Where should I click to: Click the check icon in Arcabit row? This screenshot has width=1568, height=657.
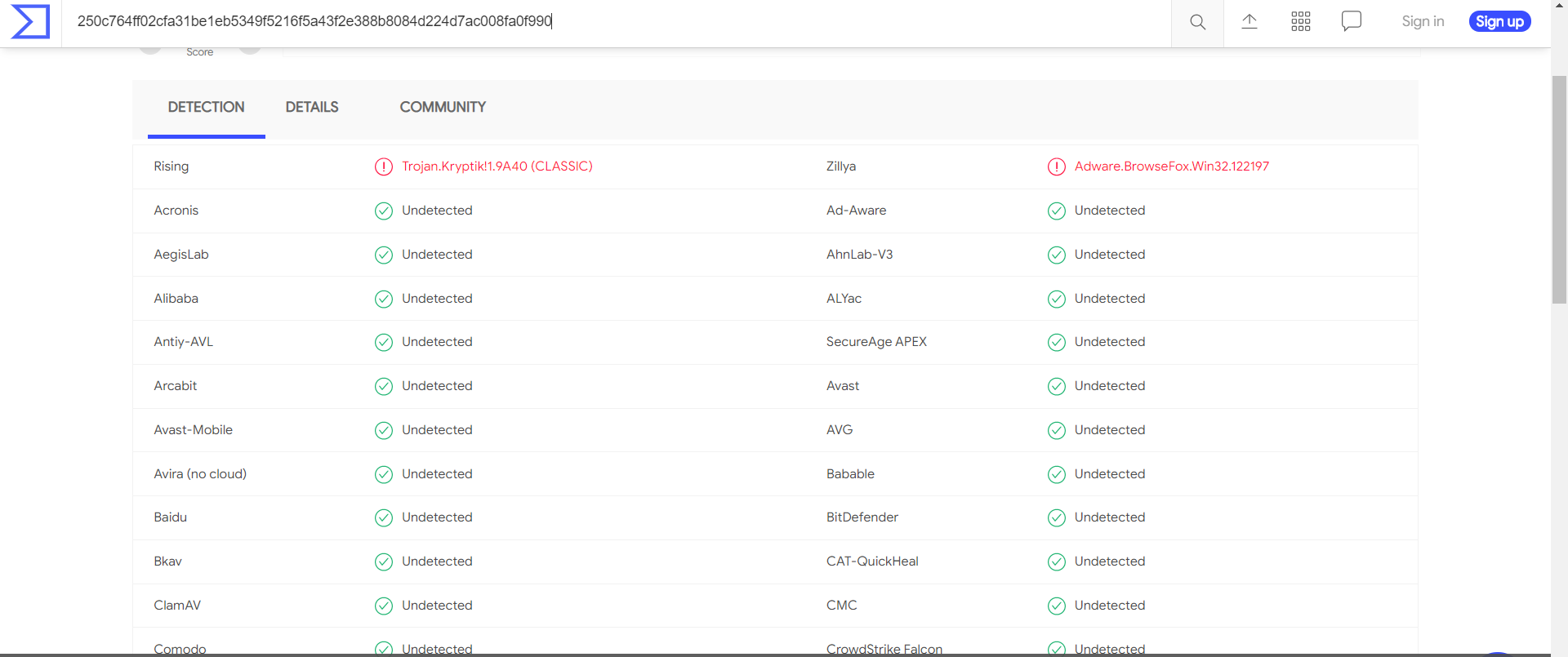click(x=384, y=386)
